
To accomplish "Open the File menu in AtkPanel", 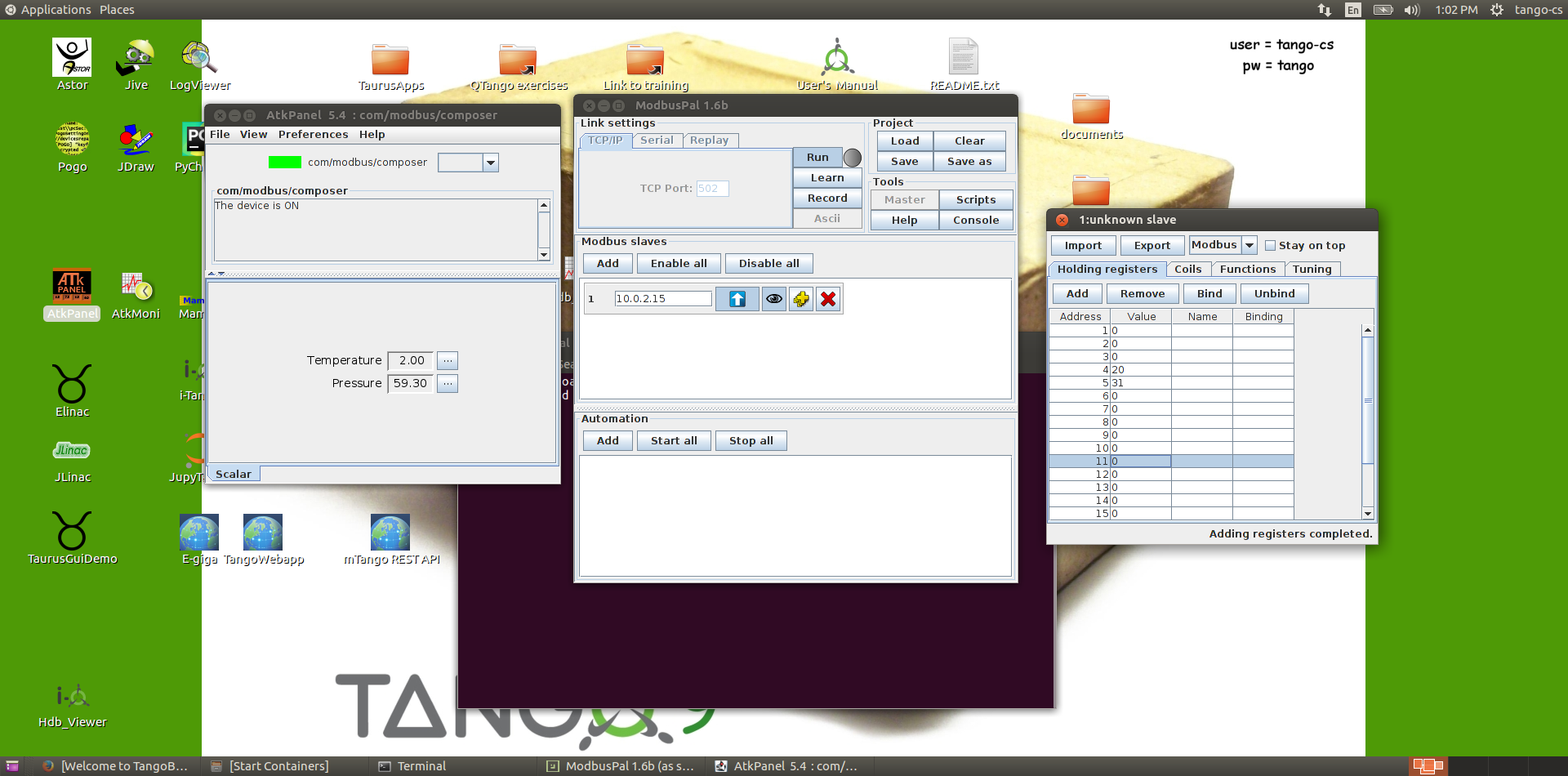I will [x=220, y=135].
